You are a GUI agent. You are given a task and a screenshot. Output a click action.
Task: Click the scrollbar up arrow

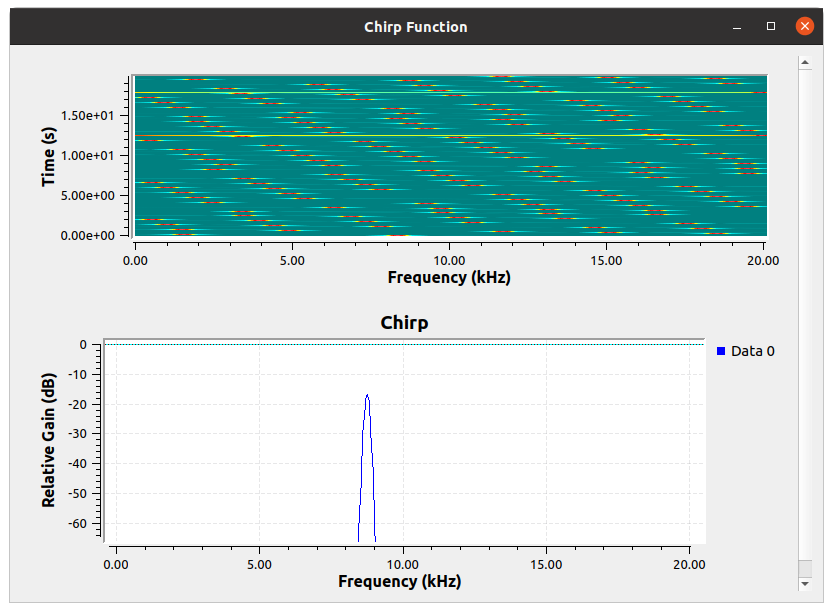(x=804, y=63)
